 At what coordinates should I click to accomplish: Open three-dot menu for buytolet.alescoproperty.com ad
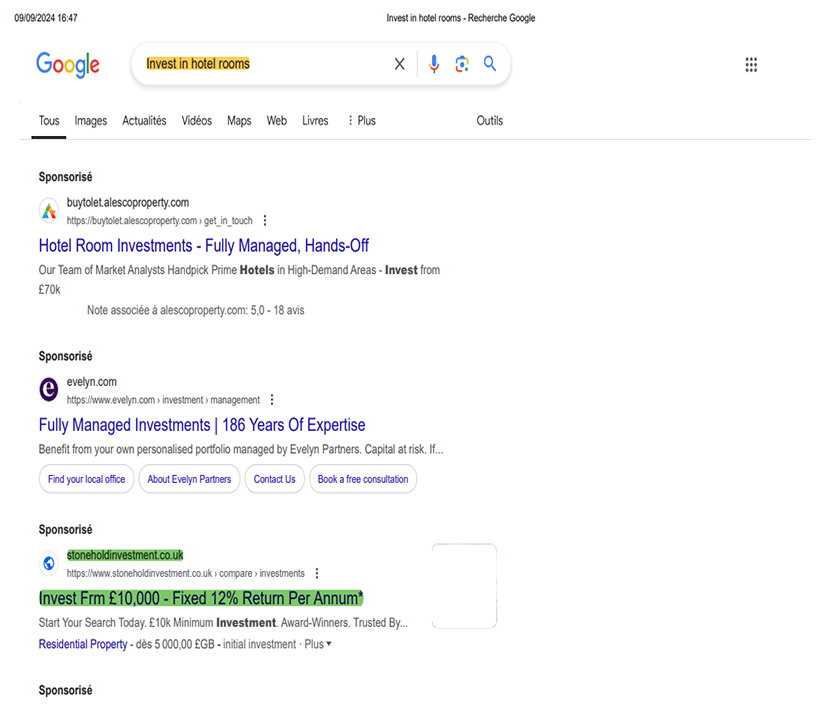coord(265,221)
